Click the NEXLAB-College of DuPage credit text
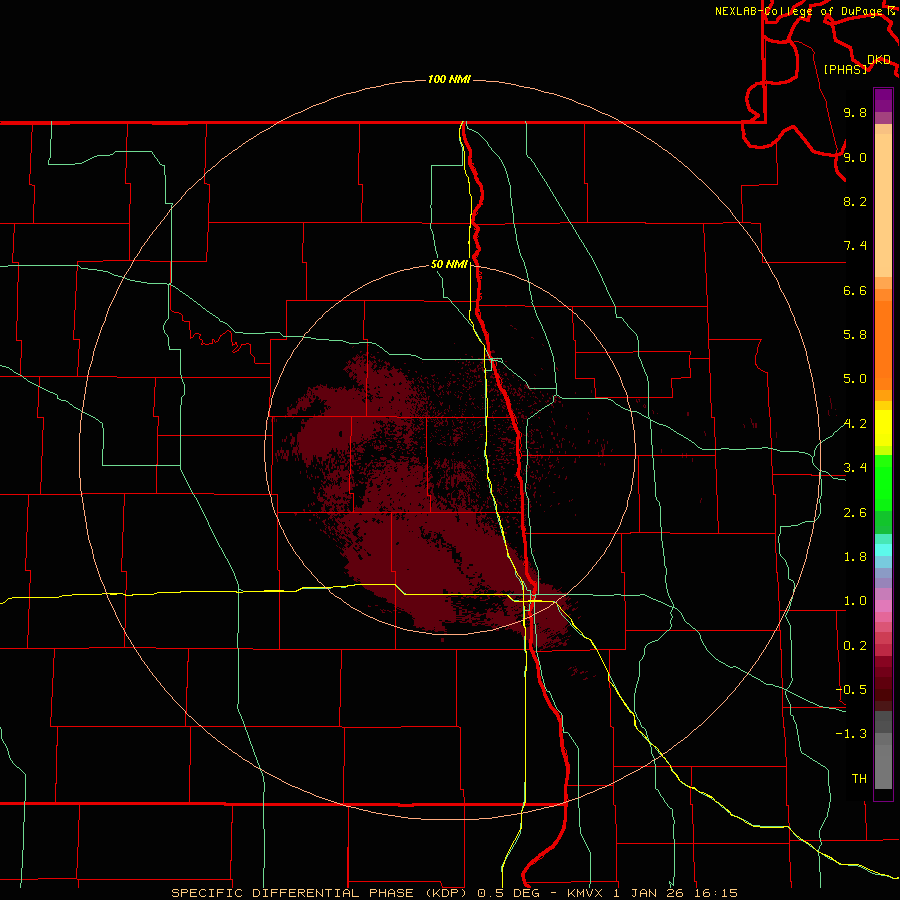Viewport: 900px width, 900px height. pos(799,11)
